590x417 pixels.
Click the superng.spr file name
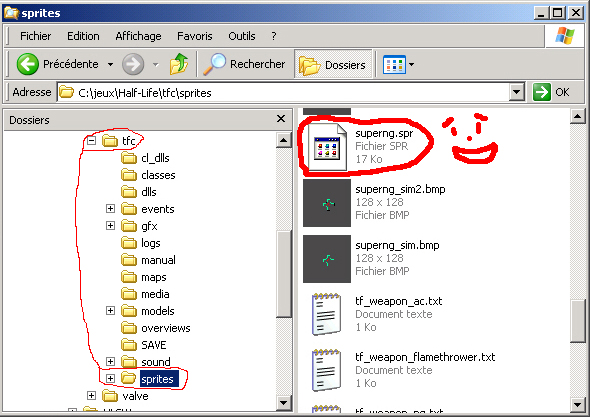point(384,133)
